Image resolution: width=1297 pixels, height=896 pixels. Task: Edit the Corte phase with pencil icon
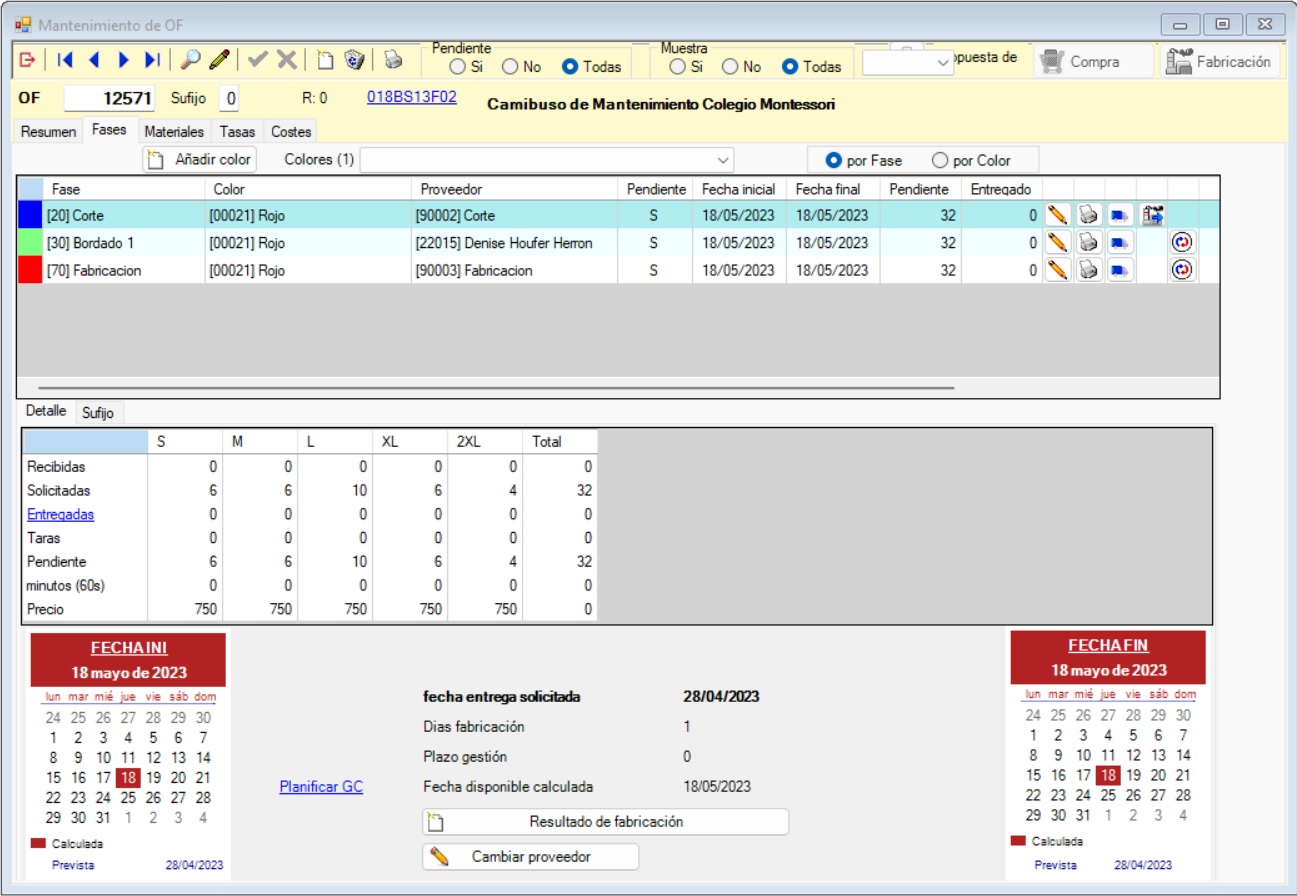coord(1057,215)
